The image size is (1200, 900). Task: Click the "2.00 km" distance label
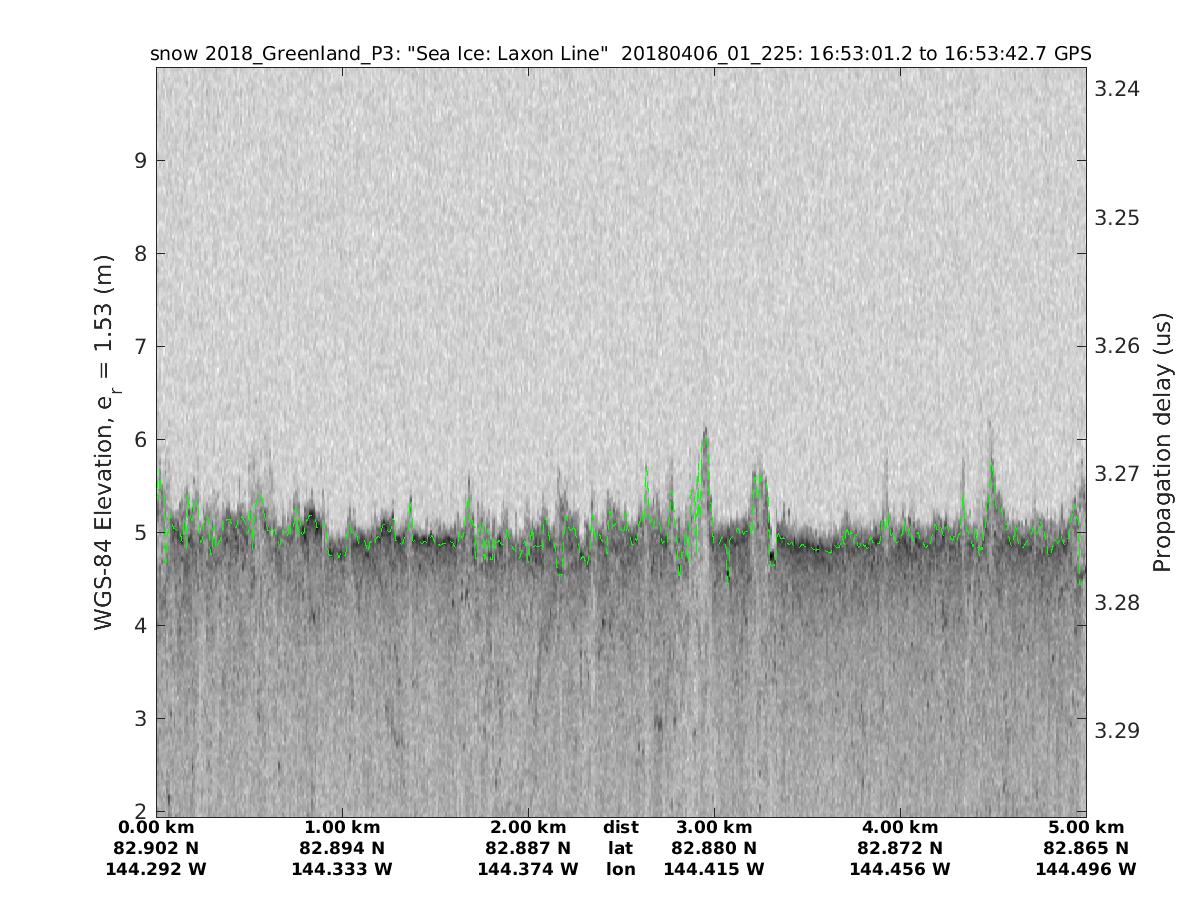point(528,828)
